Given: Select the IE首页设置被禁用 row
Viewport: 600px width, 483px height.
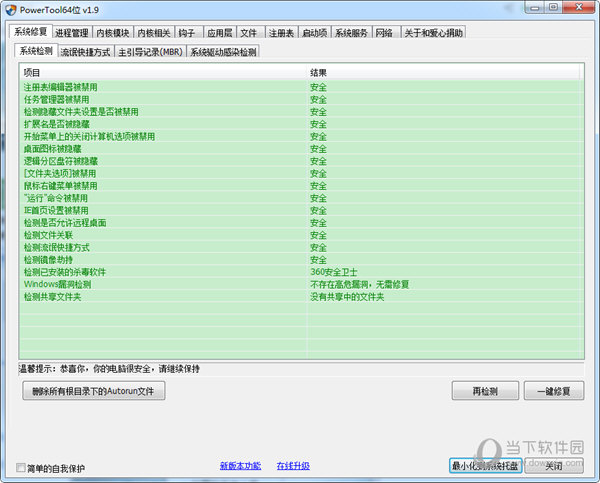Looking at the screenshot, I should click(302, 210).
